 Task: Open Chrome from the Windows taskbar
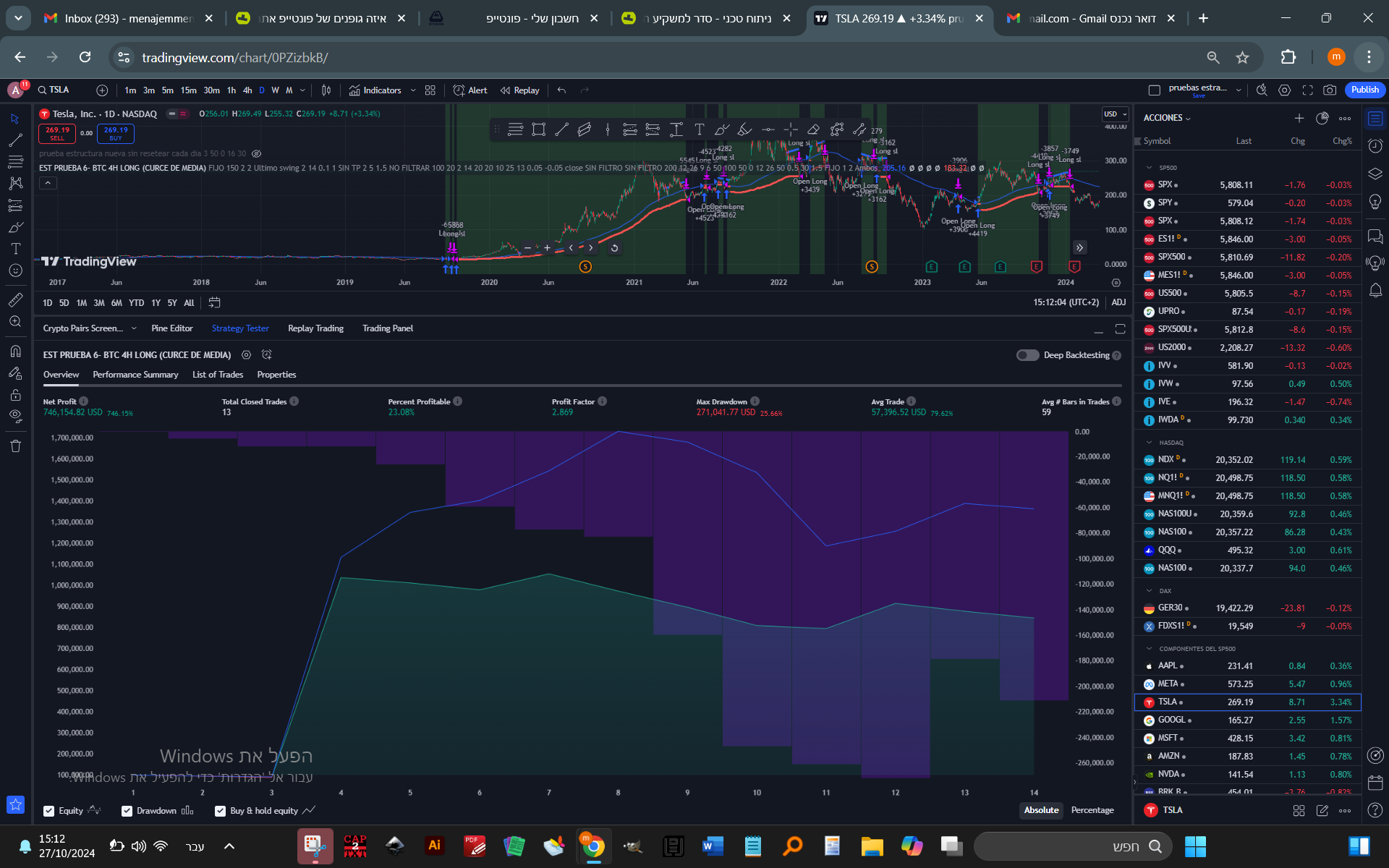click(593, 846)
